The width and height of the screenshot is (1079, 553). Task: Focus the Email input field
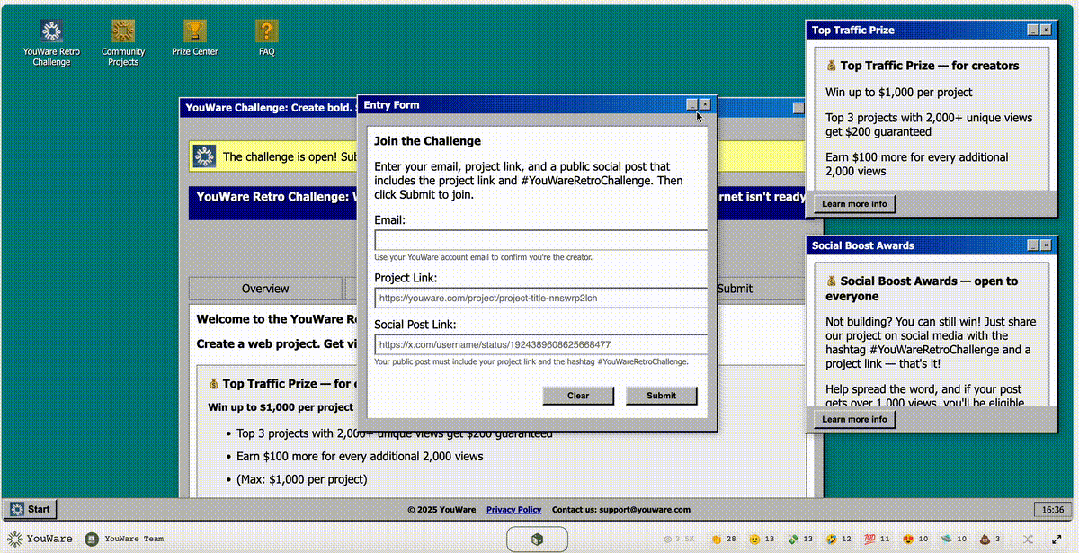540,240
